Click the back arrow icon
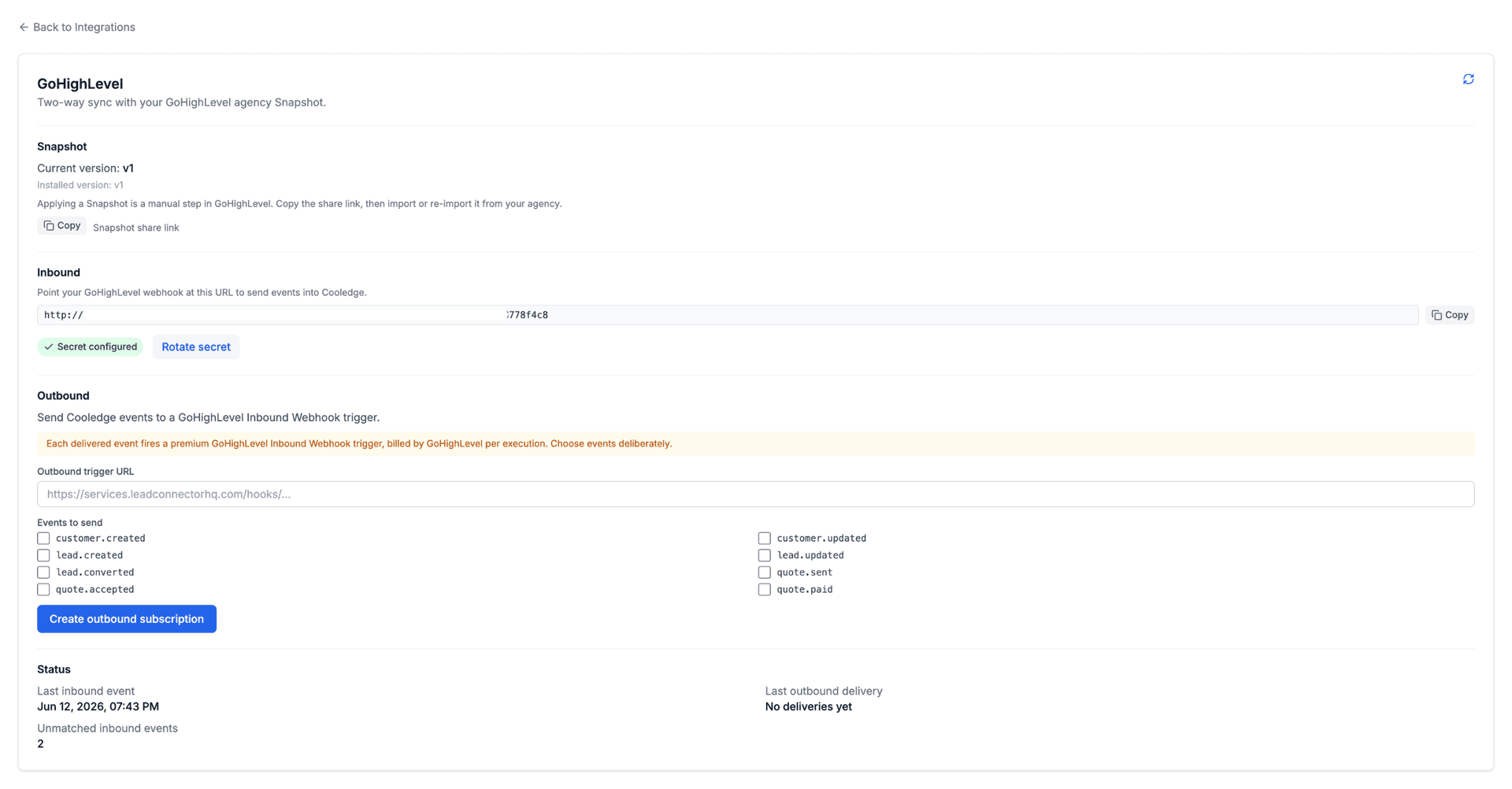Viewport: 1512px width, 789px height. click(24, 27)
